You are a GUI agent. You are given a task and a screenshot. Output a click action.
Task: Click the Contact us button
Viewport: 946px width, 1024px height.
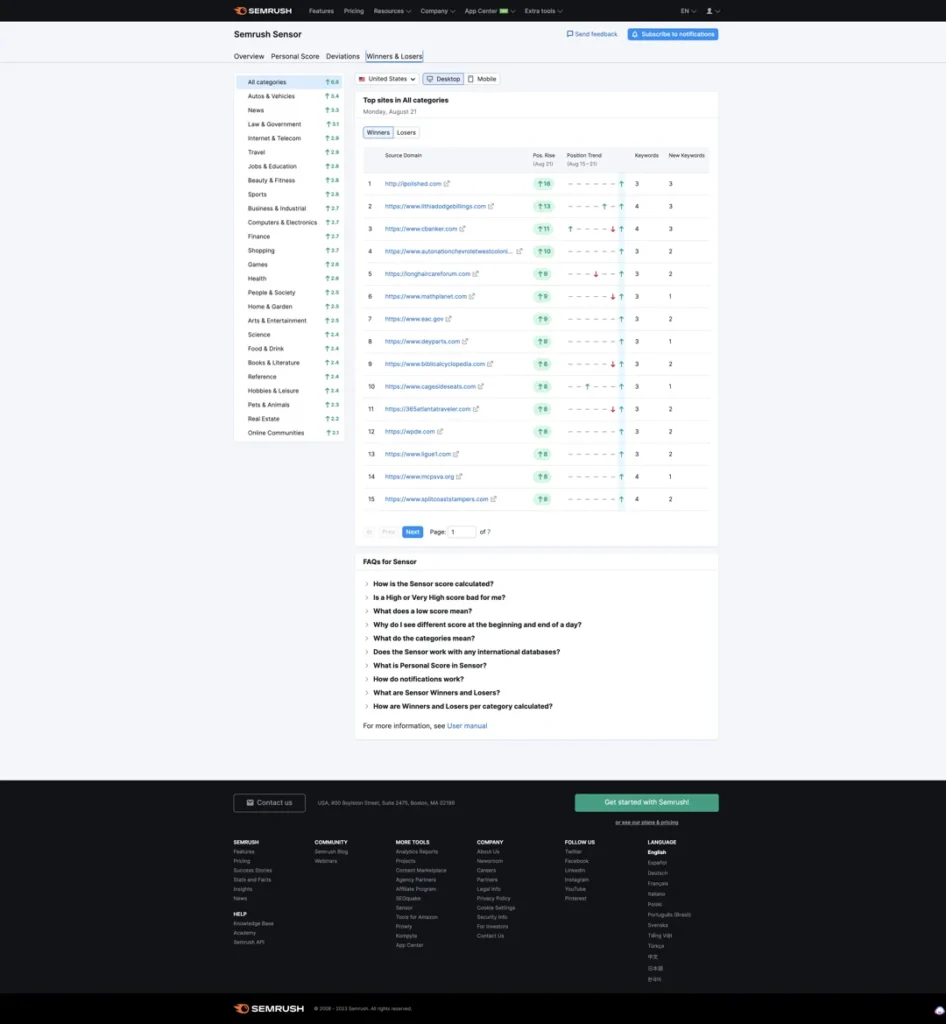(270, 803)
